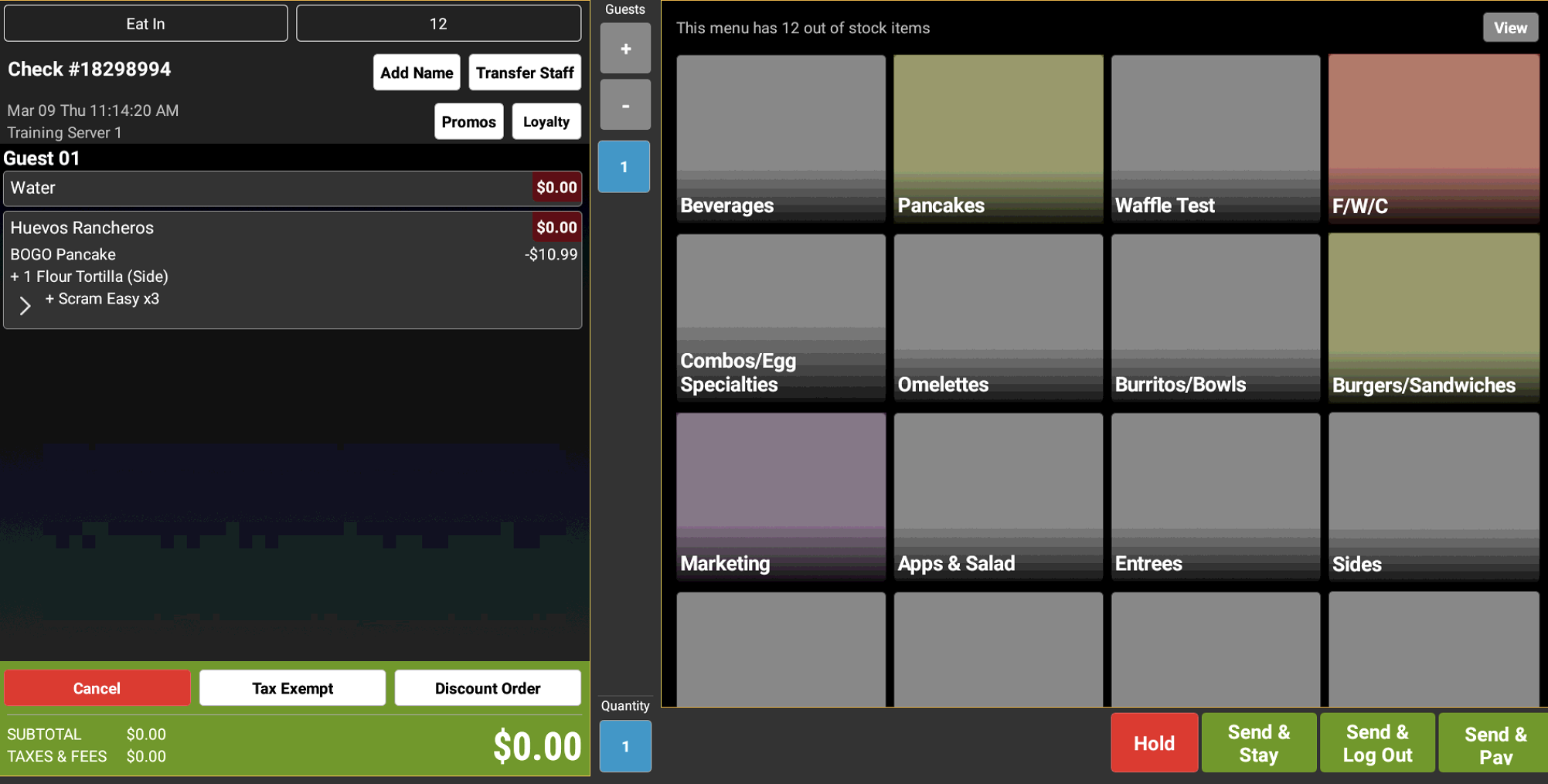
Task: Tap the large $0.00 order total
Action: (537, 746)
